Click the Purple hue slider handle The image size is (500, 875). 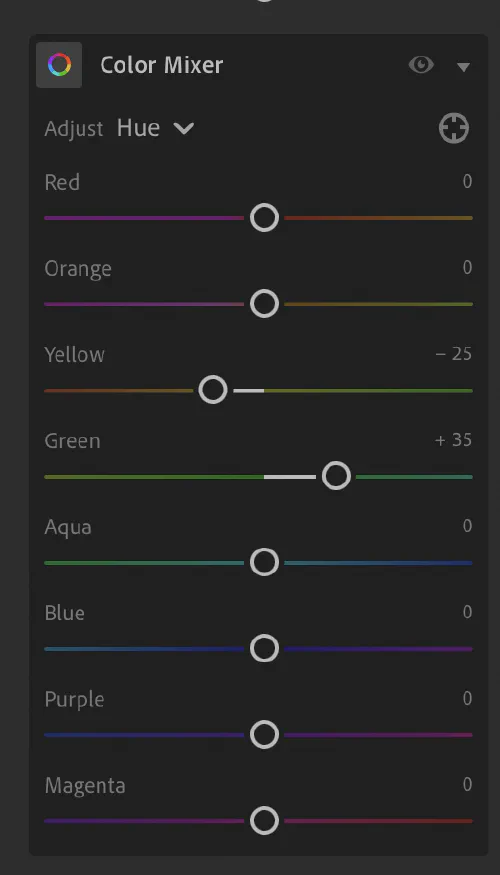265,735
